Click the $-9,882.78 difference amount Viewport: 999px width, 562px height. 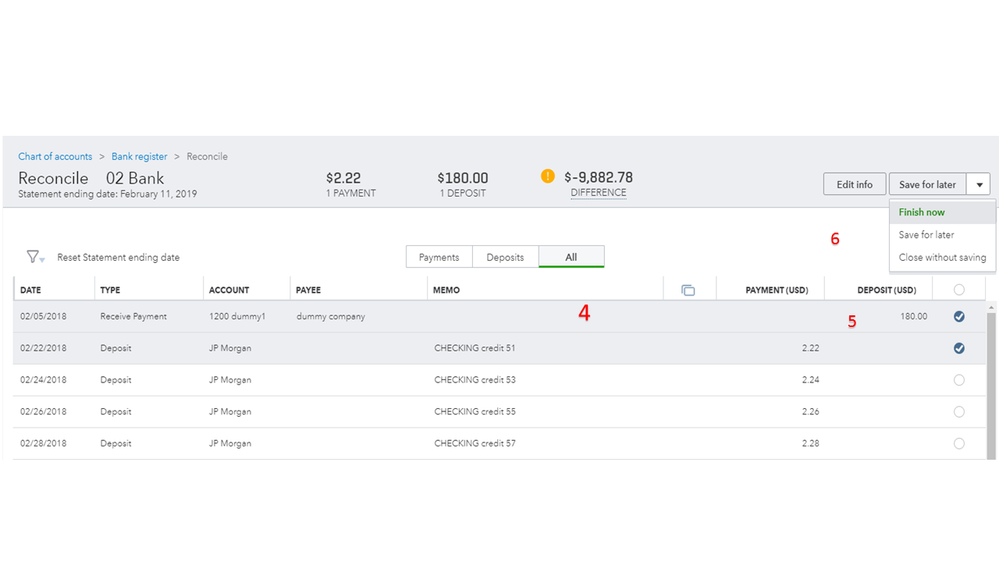point(598,177)
